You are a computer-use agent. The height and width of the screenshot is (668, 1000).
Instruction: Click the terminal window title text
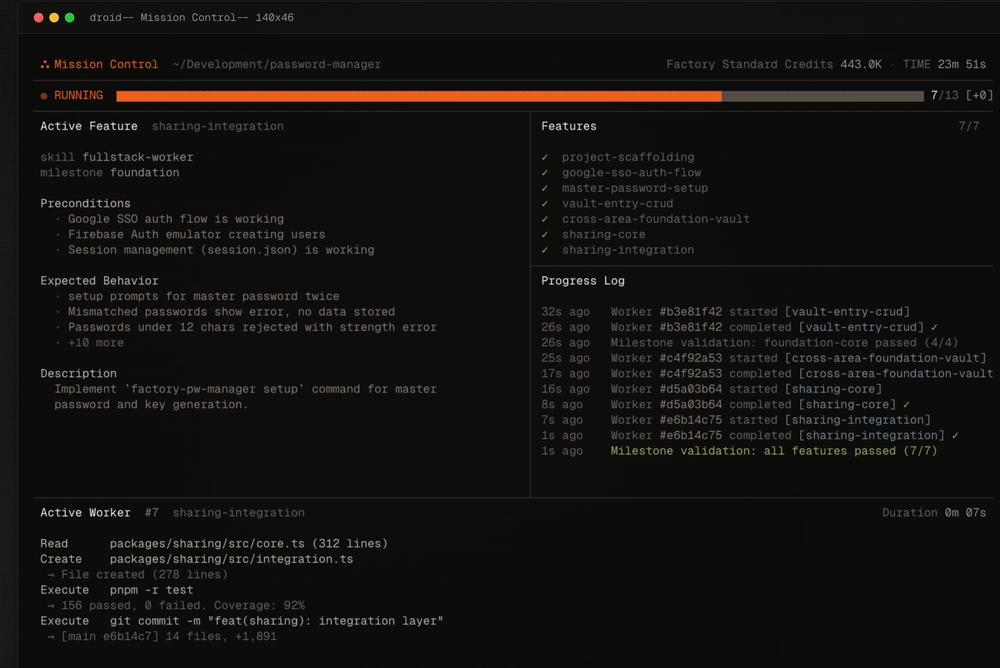tap(191, 18)
